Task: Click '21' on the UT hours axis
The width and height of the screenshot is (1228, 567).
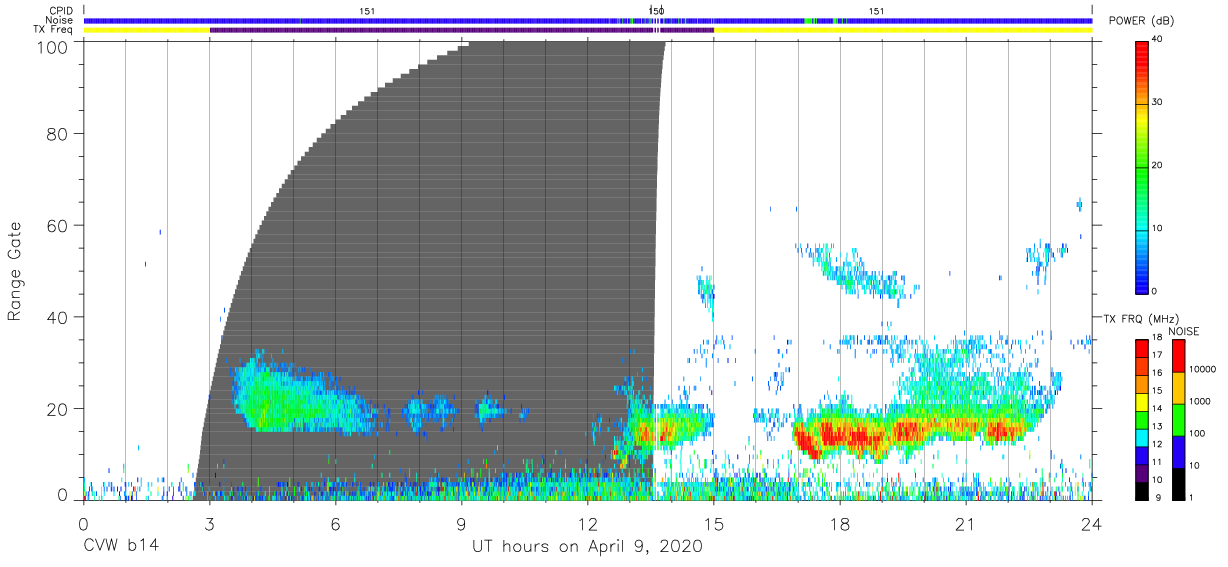Action: pyautogui.click(x=966, y=524)
